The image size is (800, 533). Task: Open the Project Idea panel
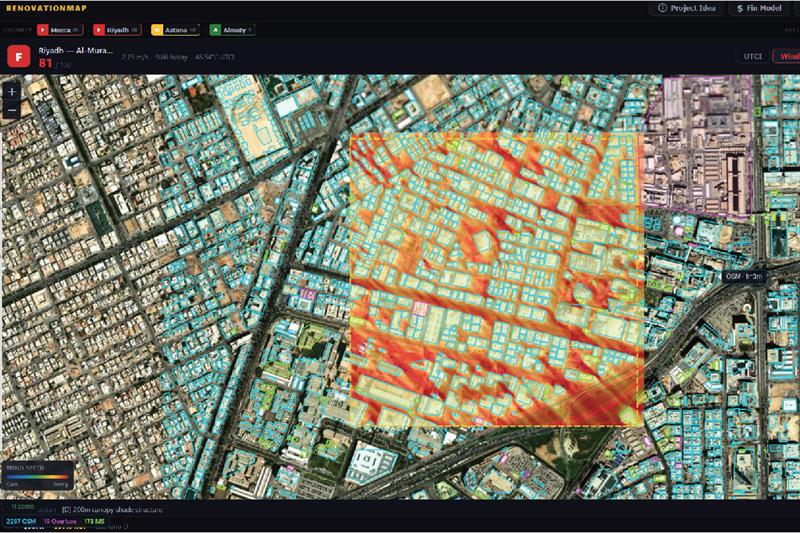pos(687,8)
